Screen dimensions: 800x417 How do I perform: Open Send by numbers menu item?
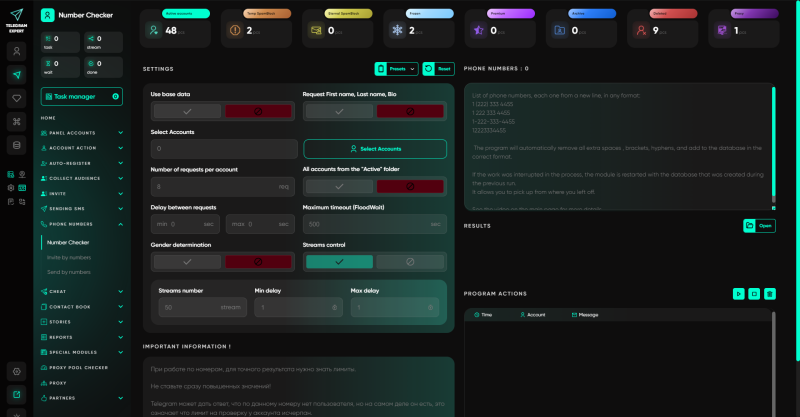coord(69,272)
